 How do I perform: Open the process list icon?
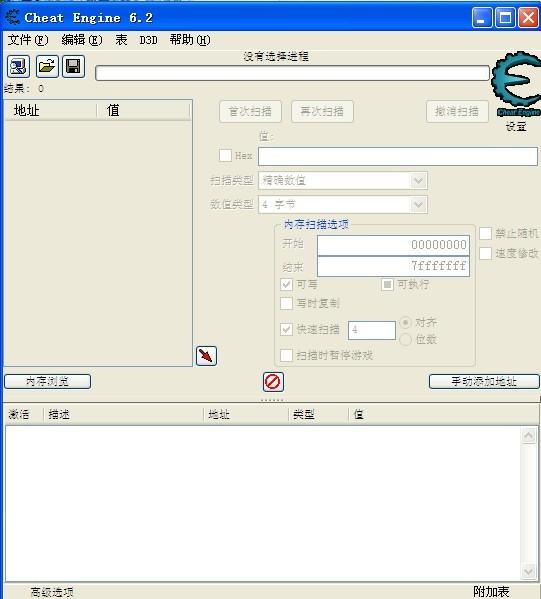coord(18,66)
